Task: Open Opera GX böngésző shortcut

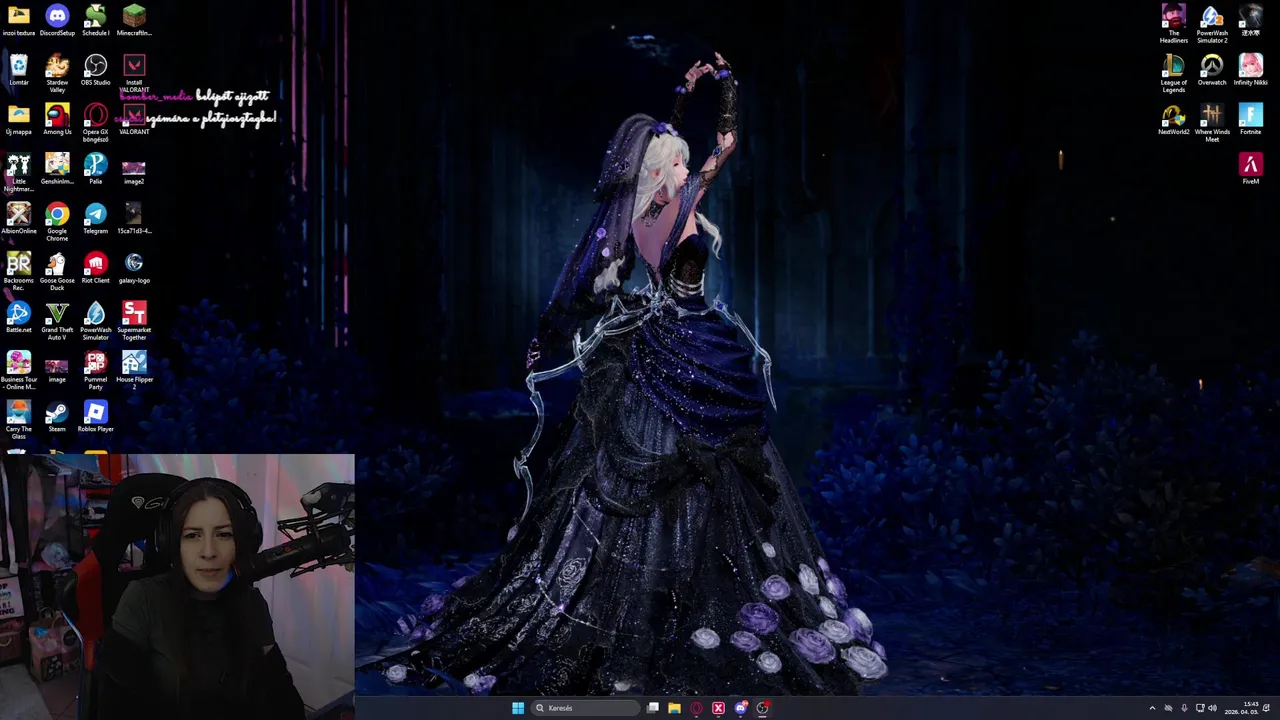Action: click(95, 122)
